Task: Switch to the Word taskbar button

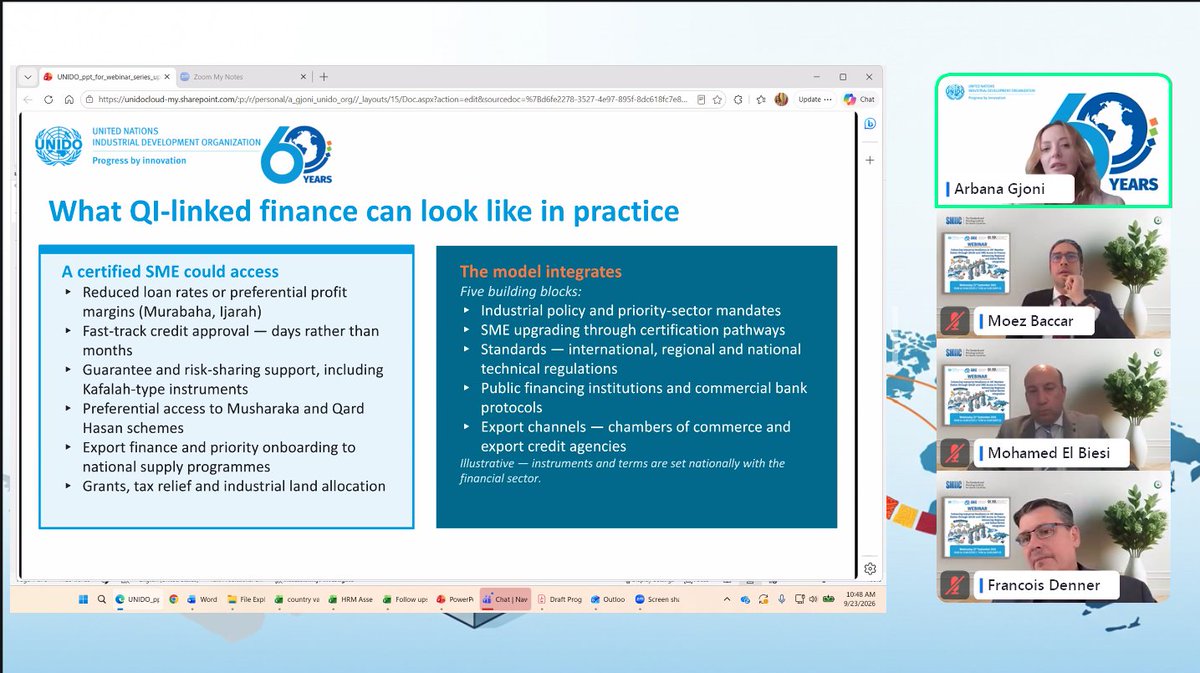Action: [x=203, y=599]
